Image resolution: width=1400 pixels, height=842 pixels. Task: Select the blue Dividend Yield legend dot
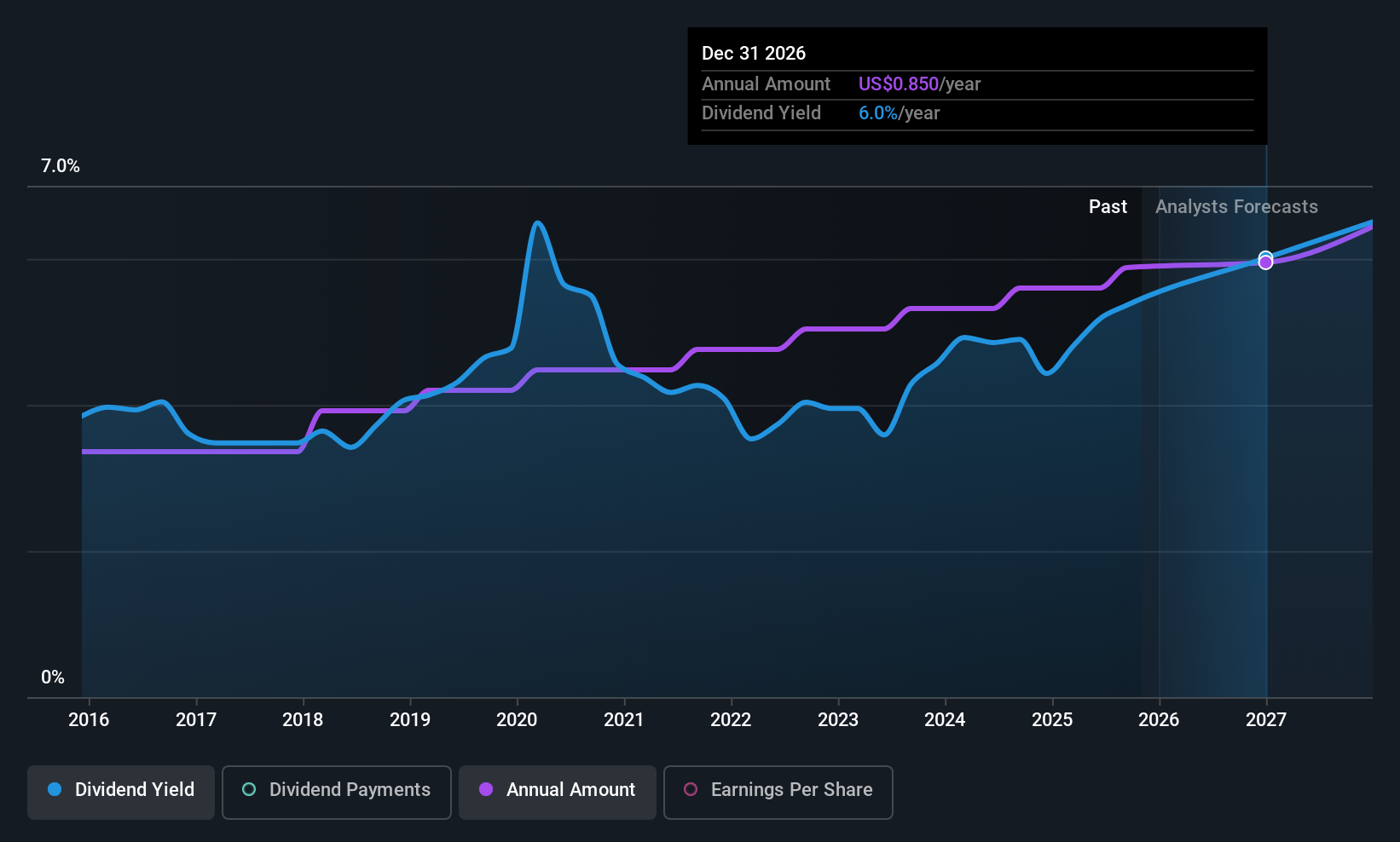click(55, 790)
